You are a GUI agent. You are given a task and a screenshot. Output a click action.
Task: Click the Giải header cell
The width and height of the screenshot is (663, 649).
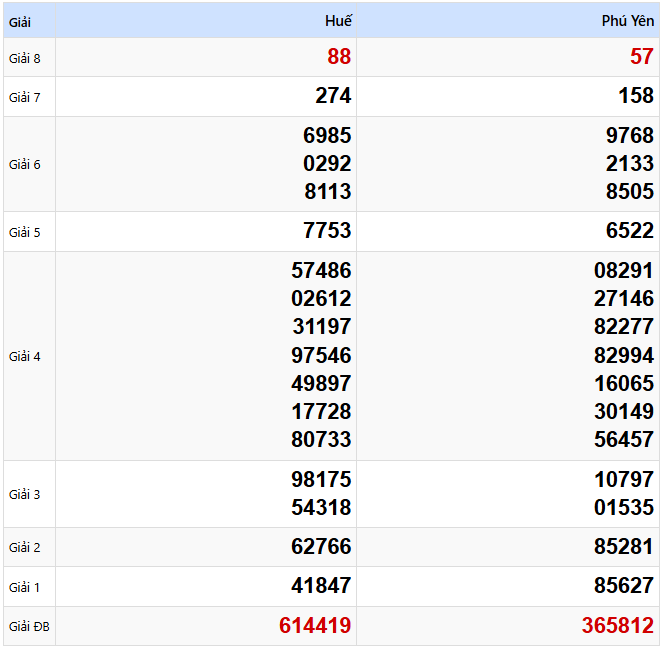[x=20, y=21]
